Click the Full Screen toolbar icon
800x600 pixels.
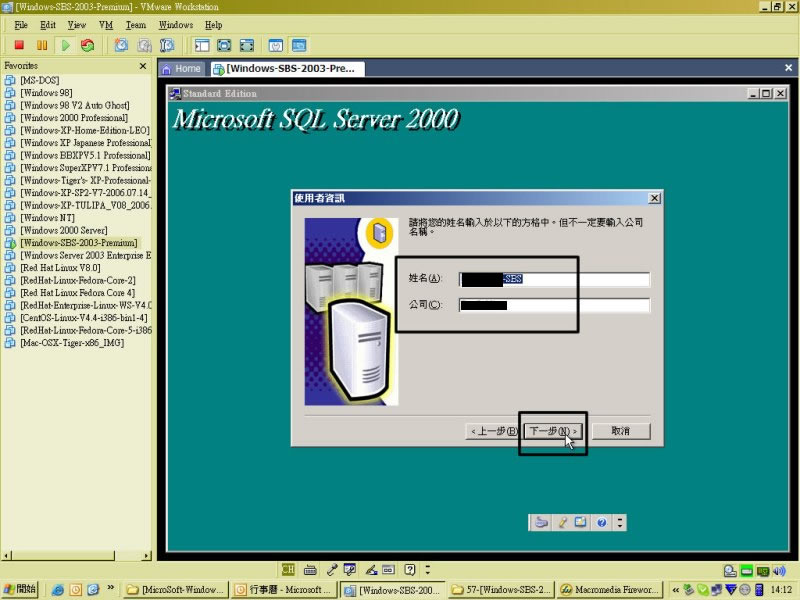(x=247, y=45)
